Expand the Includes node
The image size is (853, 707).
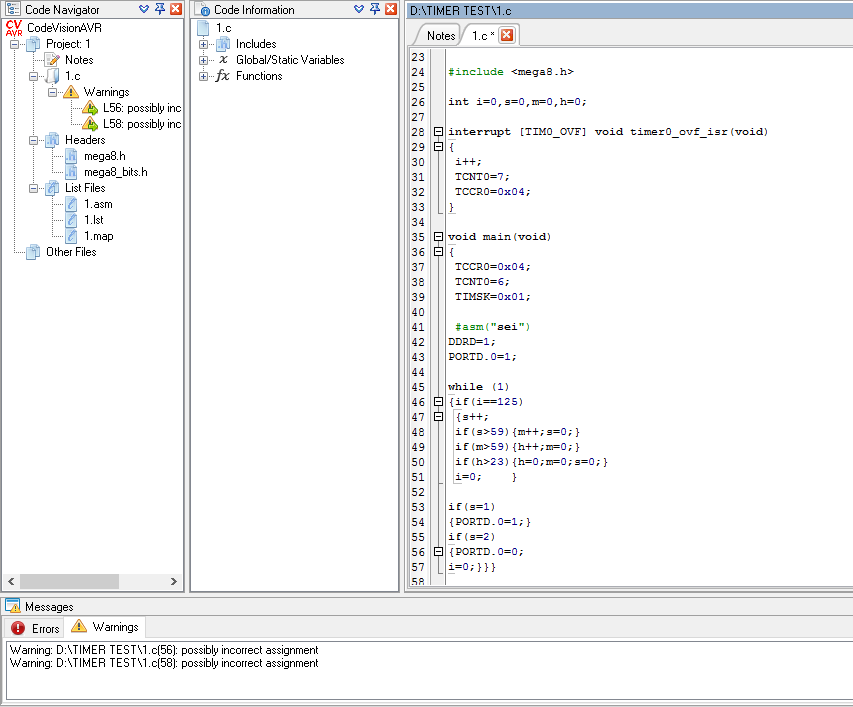coord(204,44)
